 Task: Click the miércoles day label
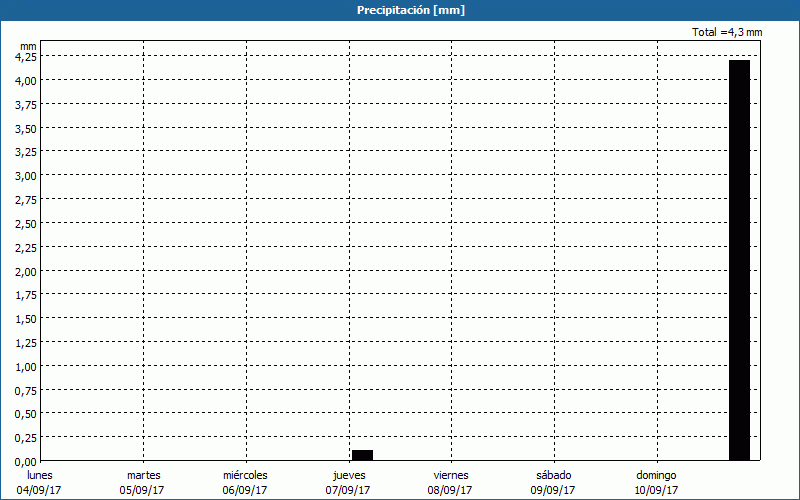click(x=245, y=475)
